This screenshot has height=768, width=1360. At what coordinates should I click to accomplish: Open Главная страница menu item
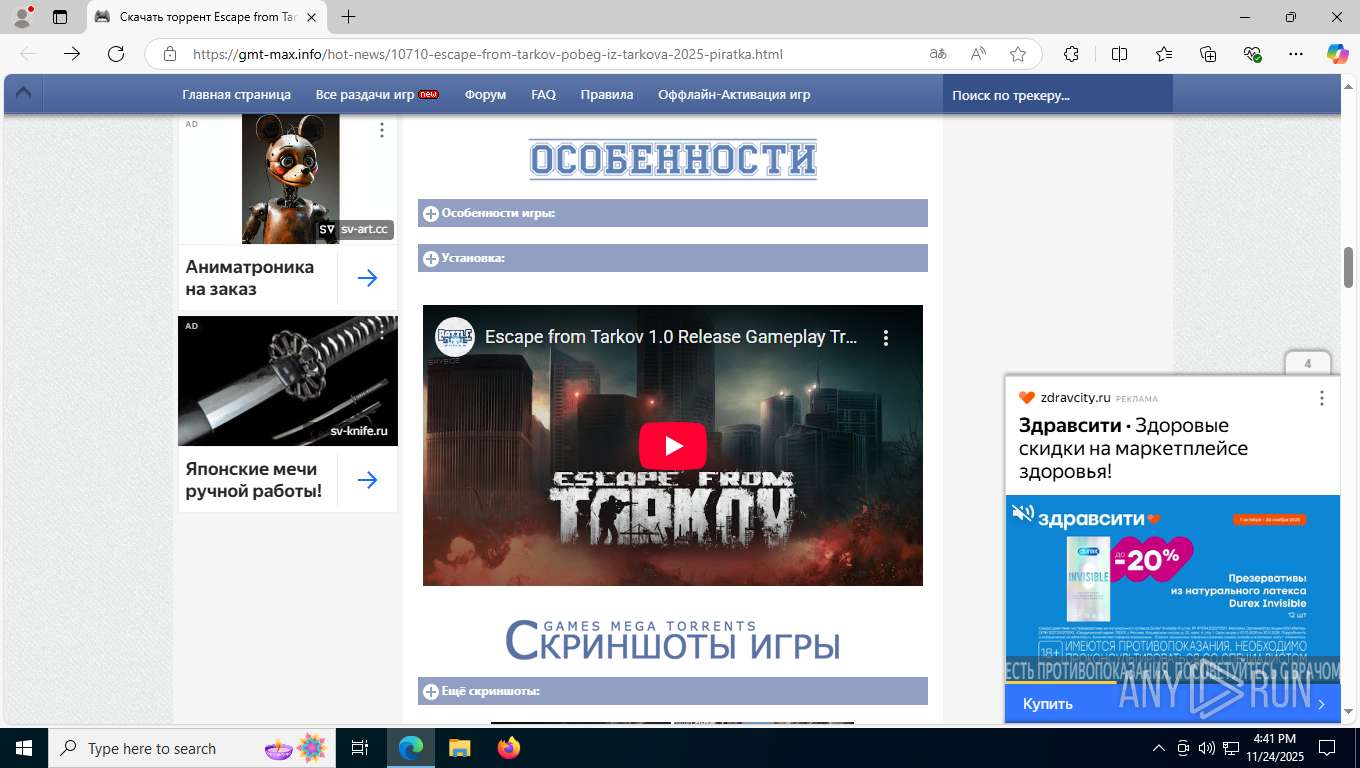(x=236, y=94)
